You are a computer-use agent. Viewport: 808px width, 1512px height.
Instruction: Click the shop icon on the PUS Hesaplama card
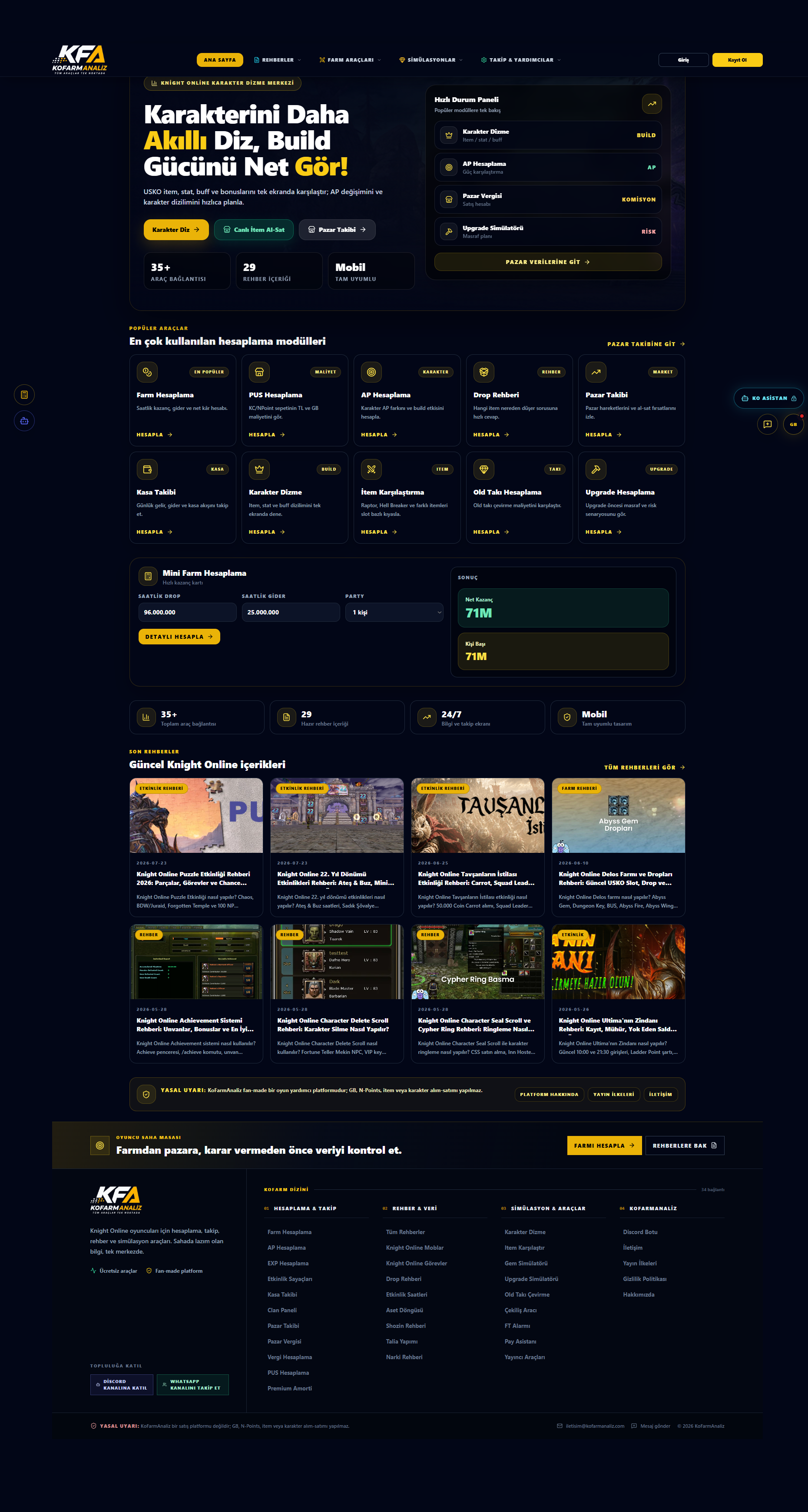[x=259, y=372]
